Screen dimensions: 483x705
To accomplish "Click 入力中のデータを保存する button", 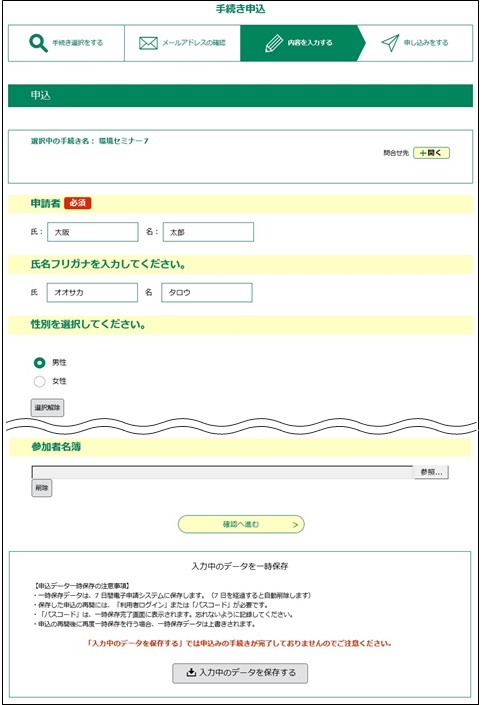I will [x=240, y=673].
